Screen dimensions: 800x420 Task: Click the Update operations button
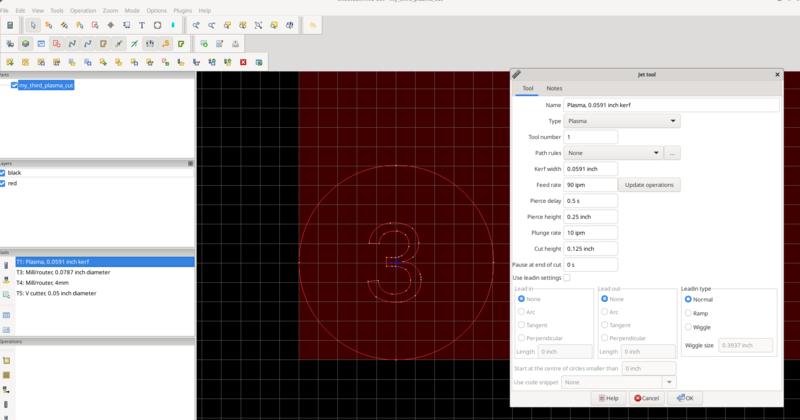649,185
